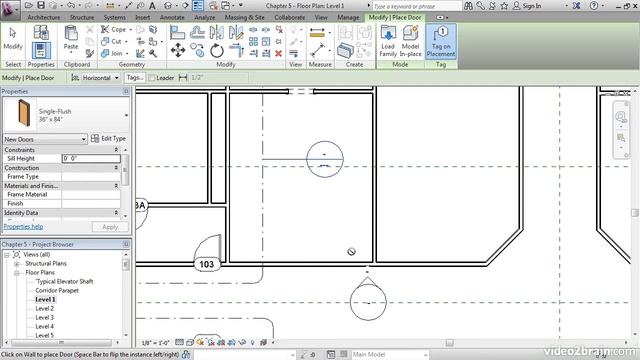The width and height of the screenshot is (640, 360).
Task: Select the Cut geometry tool
Action: 114,41
